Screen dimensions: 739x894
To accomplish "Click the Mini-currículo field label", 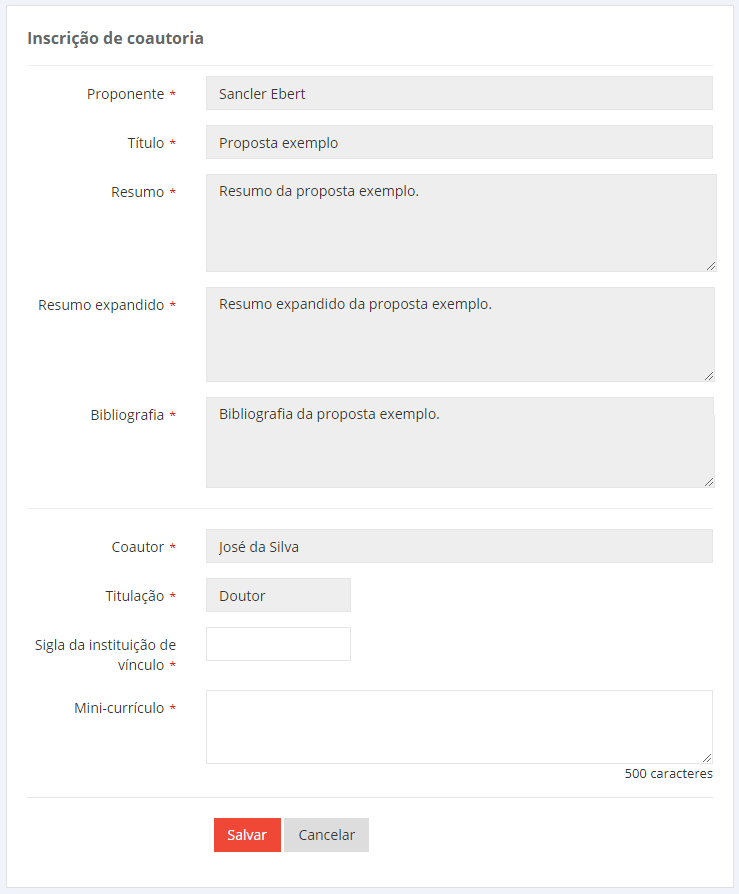I will tap(119, 708).
